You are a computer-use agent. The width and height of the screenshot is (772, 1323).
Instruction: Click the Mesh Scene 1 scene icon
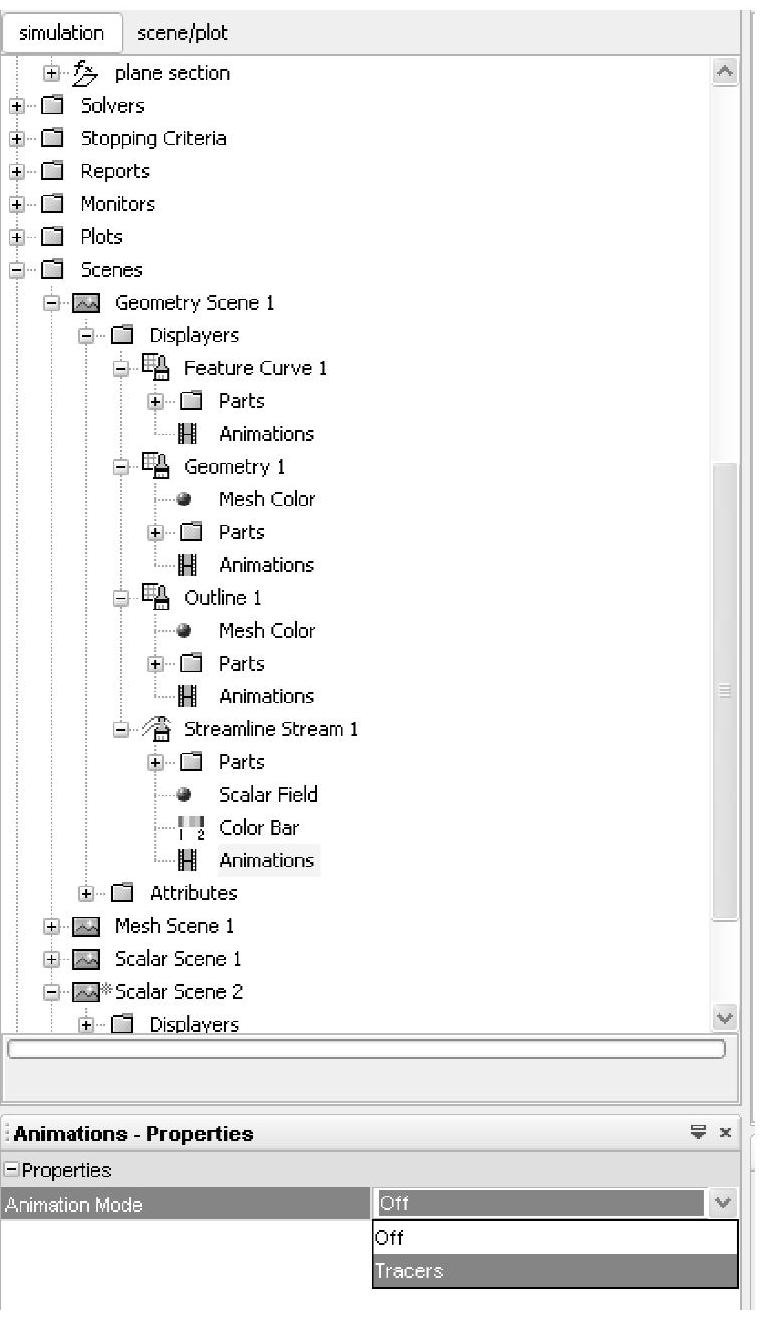point(87,927)
